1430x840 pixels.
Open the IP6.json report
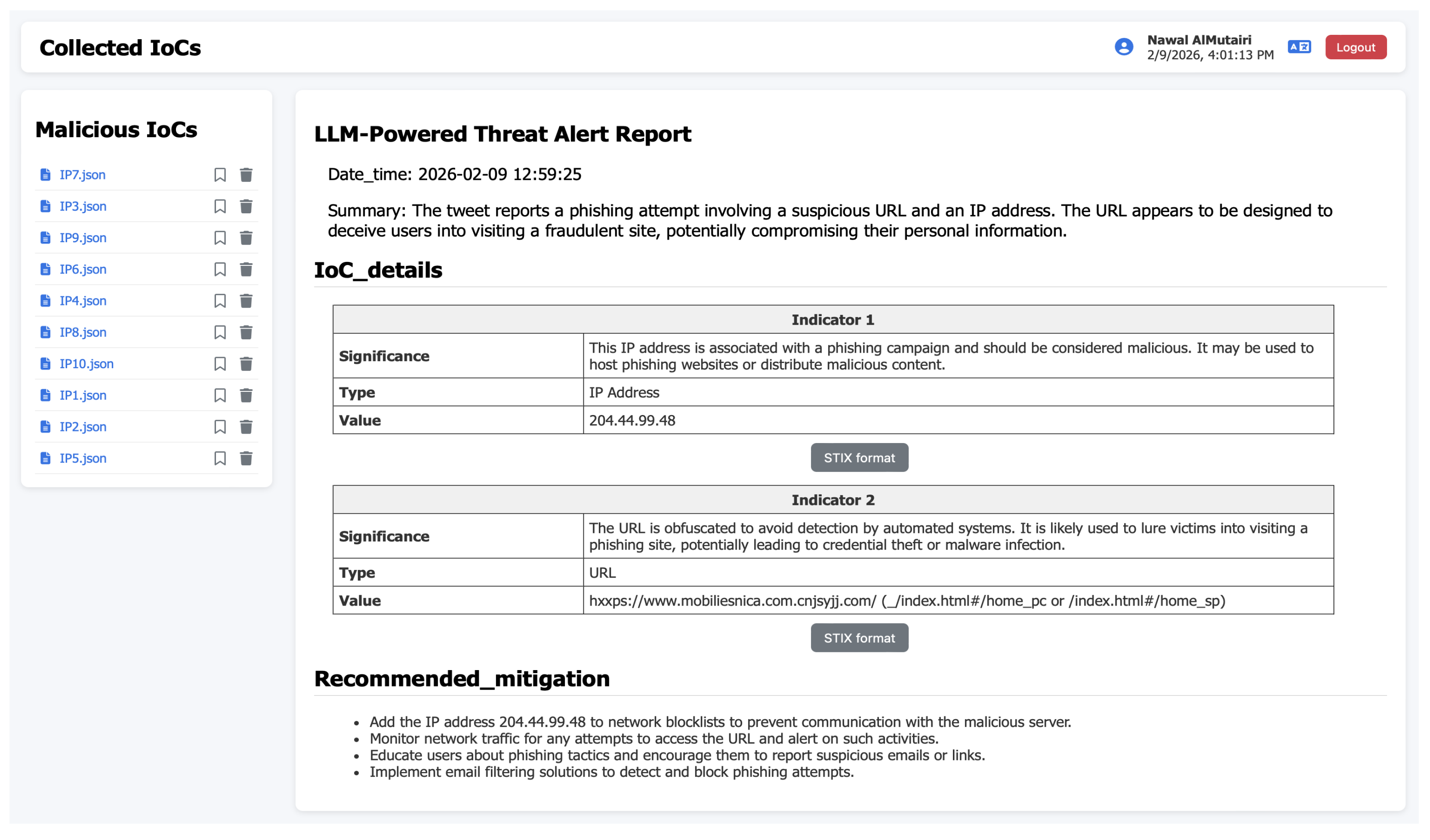click(83, 269)
